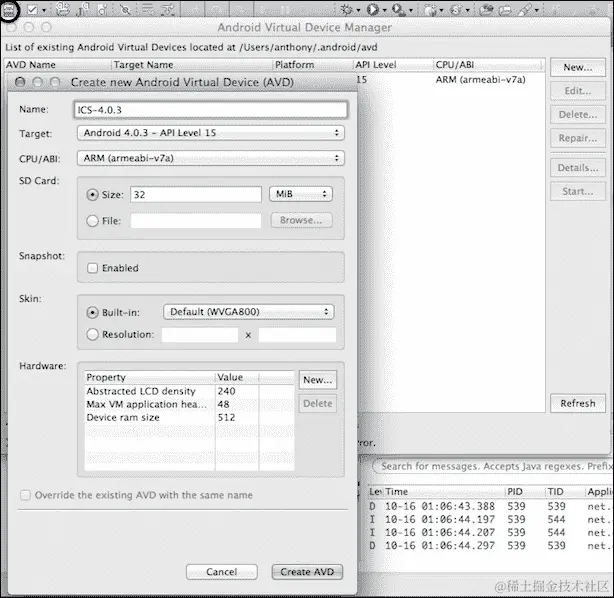Image resolution: width=614 pixels, height=598 pixels.
Task: Open the AVD Manager toolbar icon
Action: tap(9, 10)
